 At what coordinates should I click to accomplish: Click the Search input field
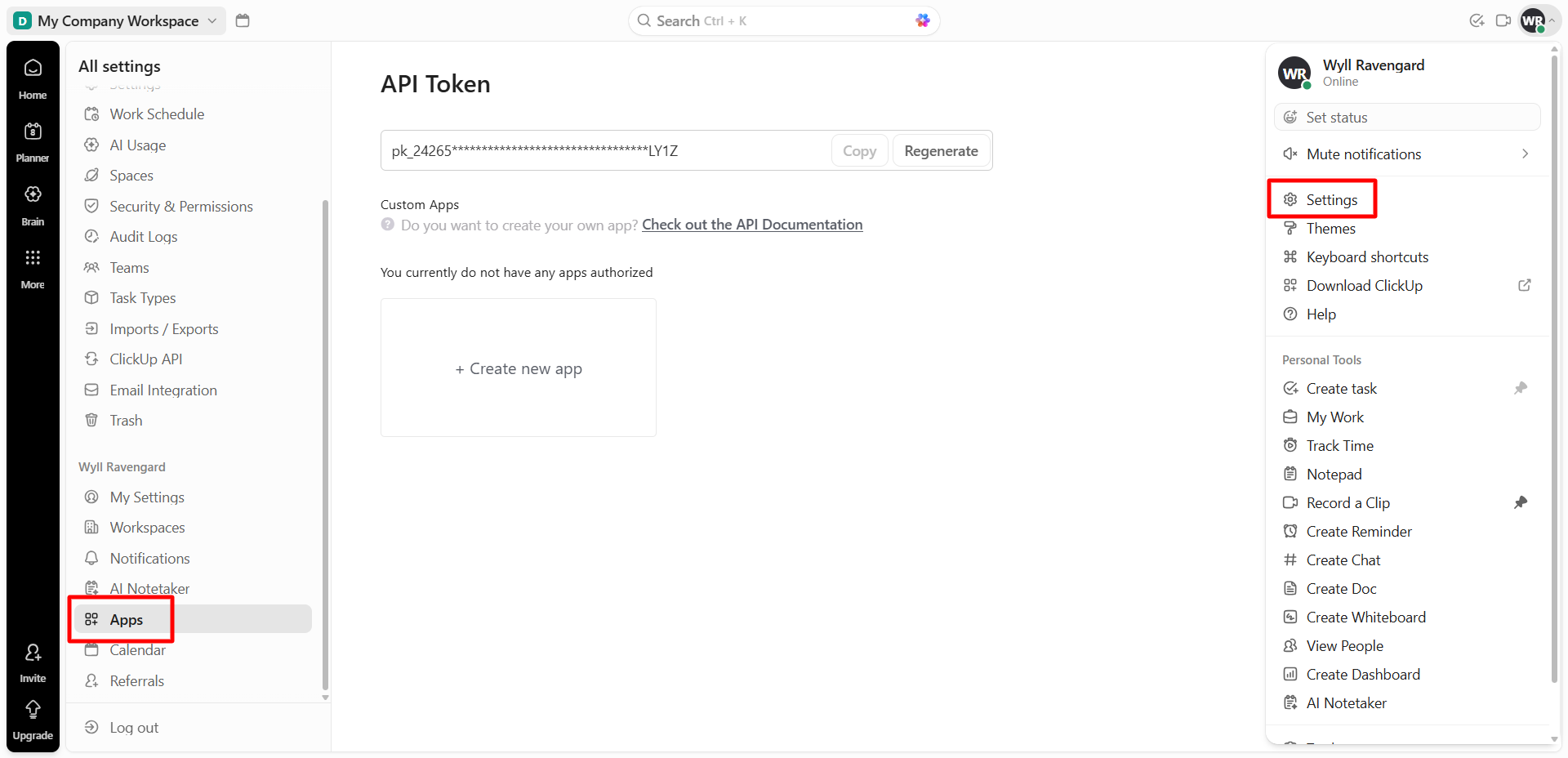(x=776, y=20)
